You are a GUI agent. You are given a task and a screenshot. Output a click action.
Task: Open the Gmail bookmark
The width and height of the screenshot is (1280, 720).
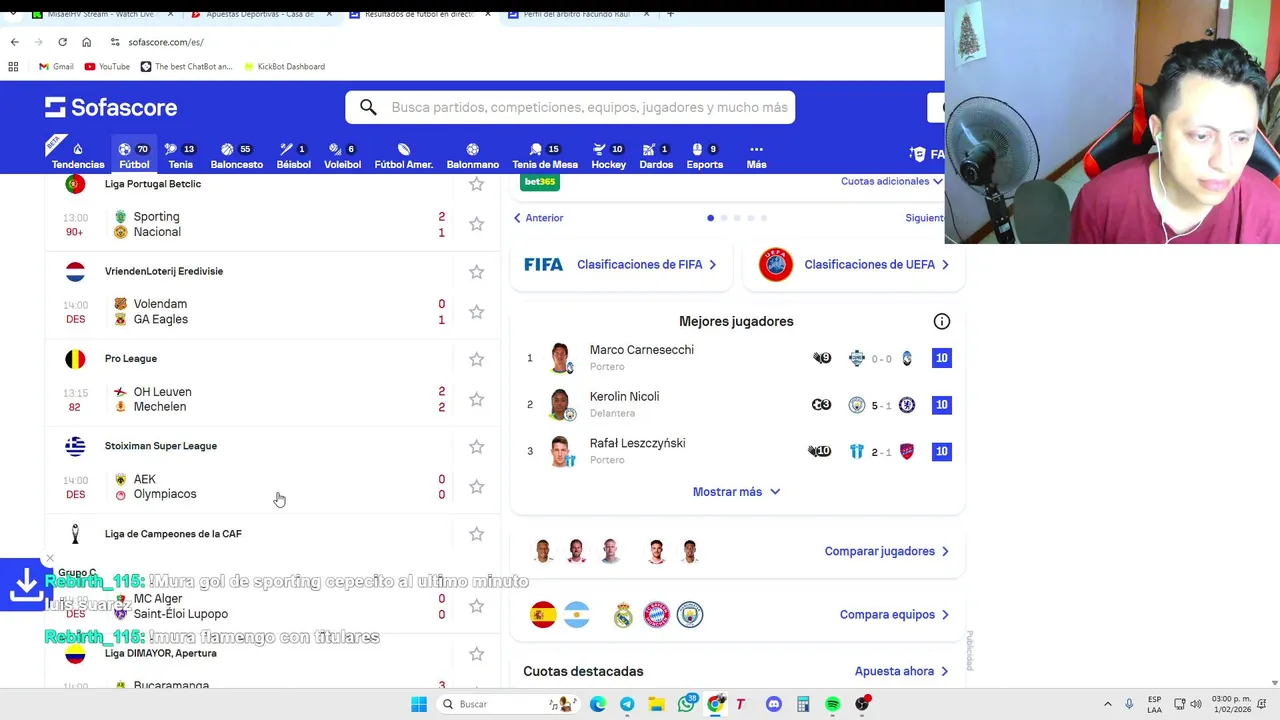[56, 66]
